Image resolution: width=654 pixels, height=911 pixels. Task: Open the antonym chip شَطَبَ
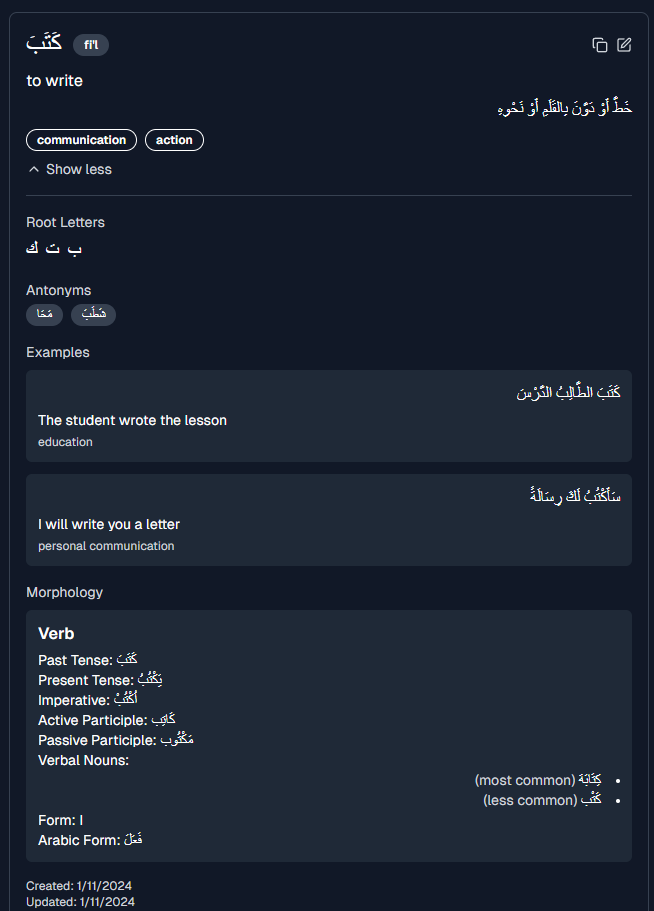click(93, 315)
